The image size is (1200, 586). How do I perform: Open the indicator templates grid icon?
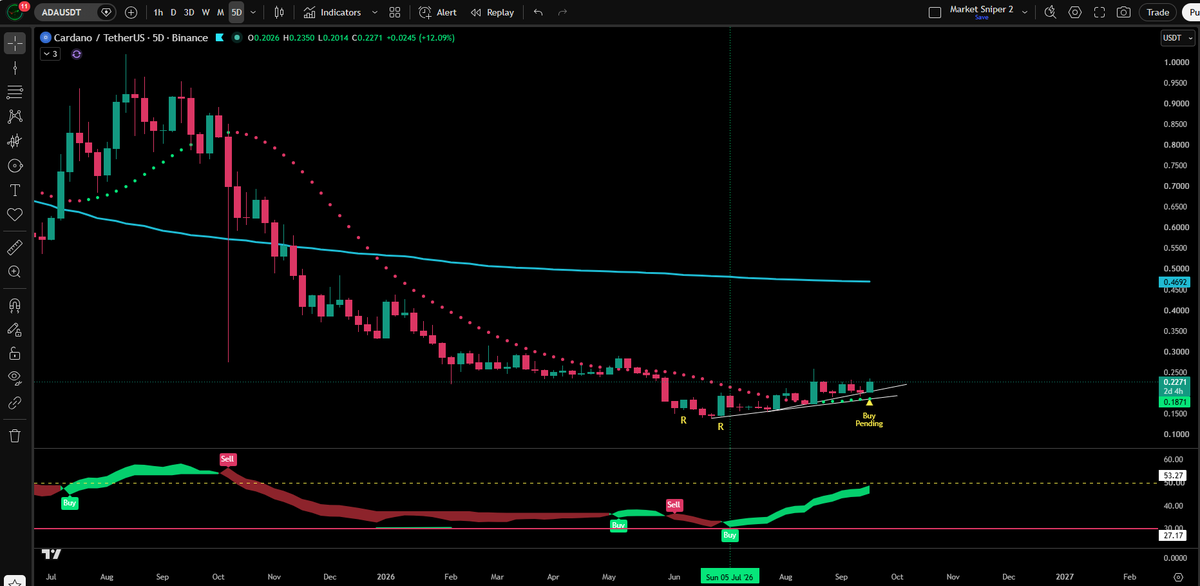click(x=395, y=12)
